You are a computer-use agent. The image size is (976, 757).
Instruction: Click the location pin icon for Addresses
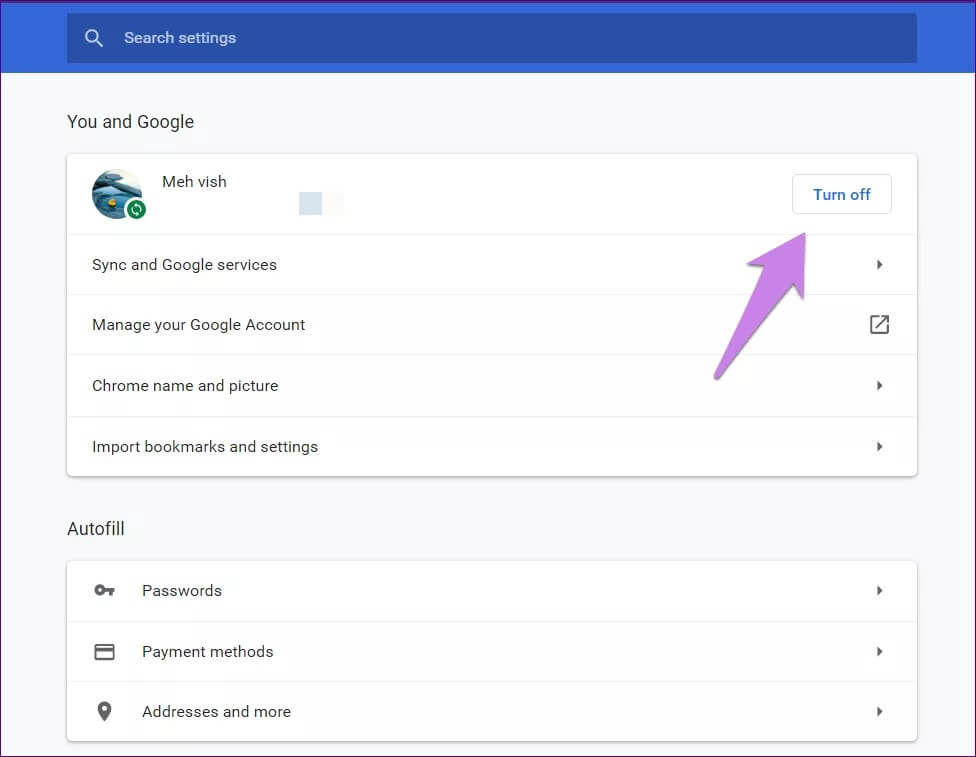tap(104, 712)
